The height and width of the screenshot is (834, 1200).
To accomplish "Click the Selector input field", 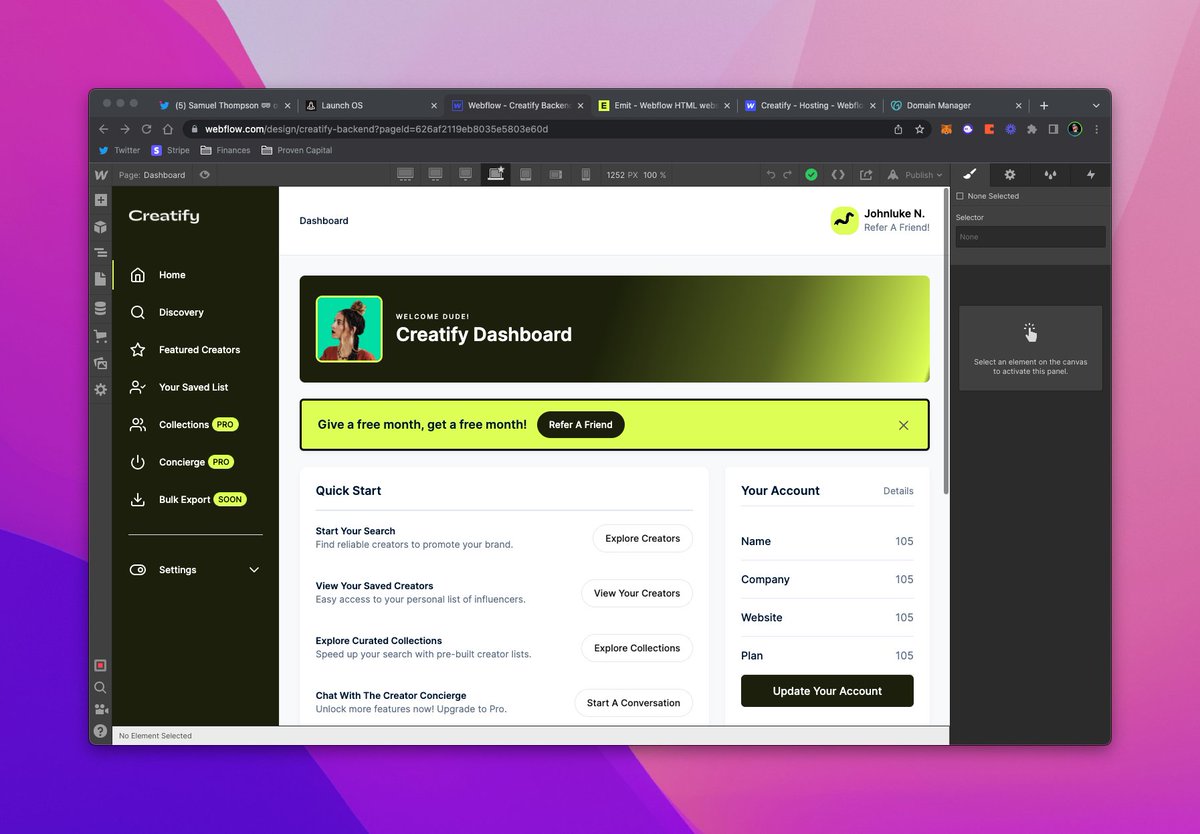I will pos(1030,237).
